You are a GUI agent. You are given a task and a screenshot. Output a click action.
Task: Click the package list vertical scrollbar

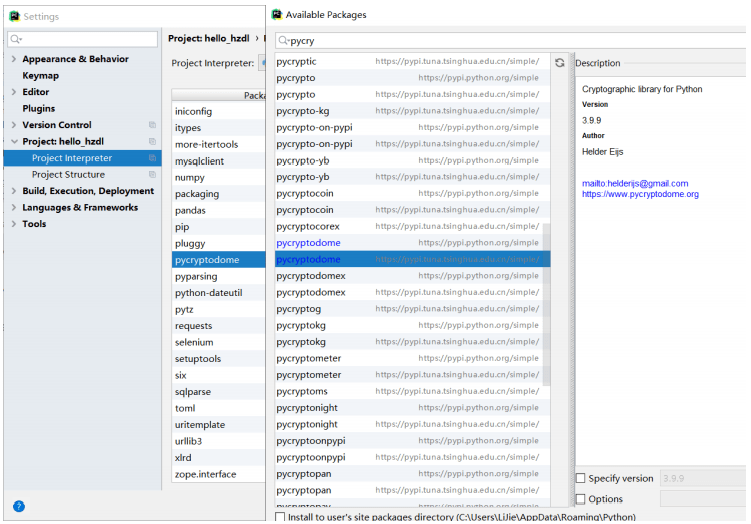545,300
